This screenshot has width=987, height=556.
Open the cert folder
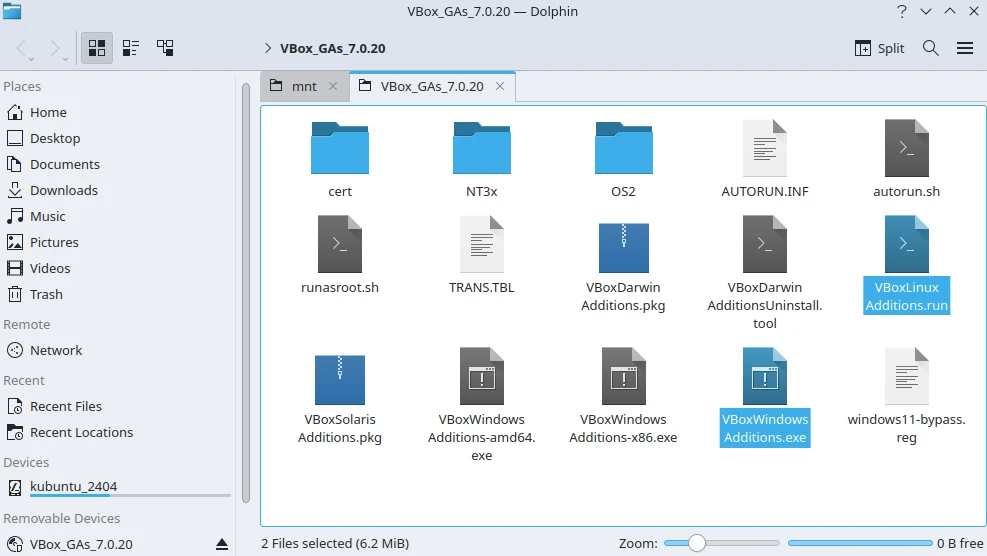[x=340, y=149]
